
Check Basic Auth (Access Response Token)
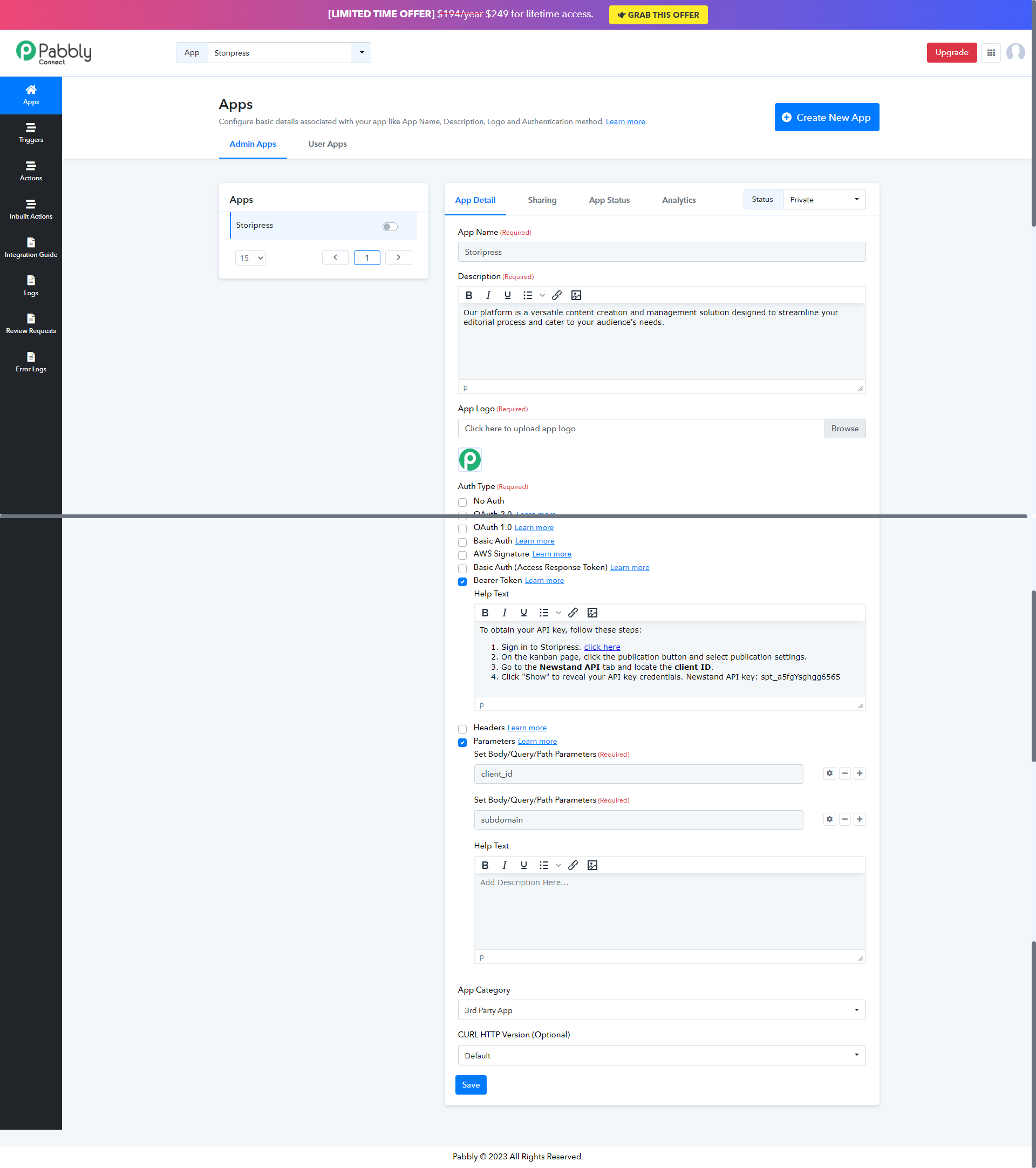click(462, 568)
